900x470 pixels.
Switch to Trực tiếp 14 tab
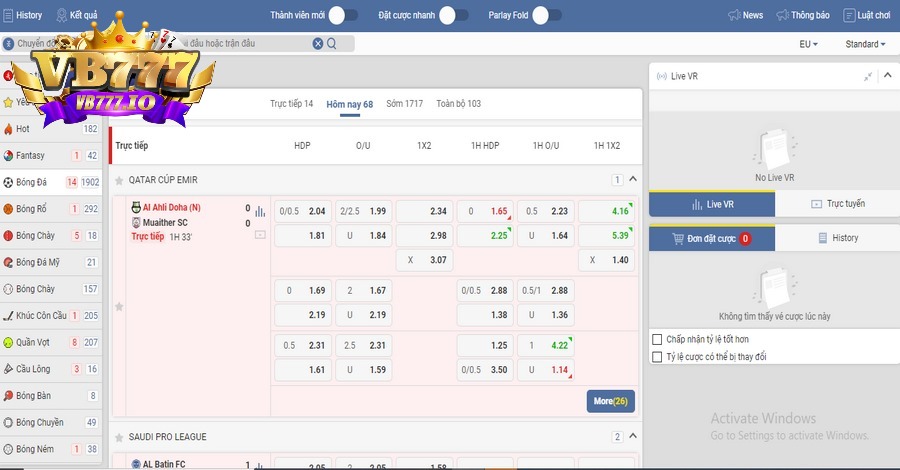click(292, 104)
